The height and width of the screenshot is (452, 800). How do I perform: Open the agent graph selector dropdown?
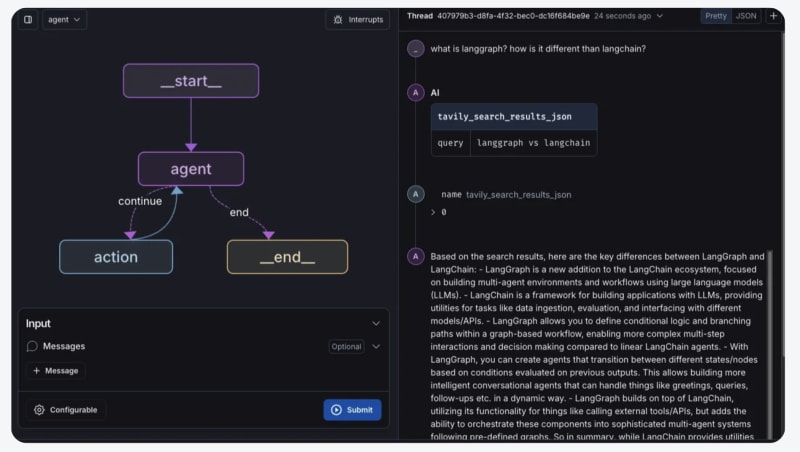click(x=65, y=19)
